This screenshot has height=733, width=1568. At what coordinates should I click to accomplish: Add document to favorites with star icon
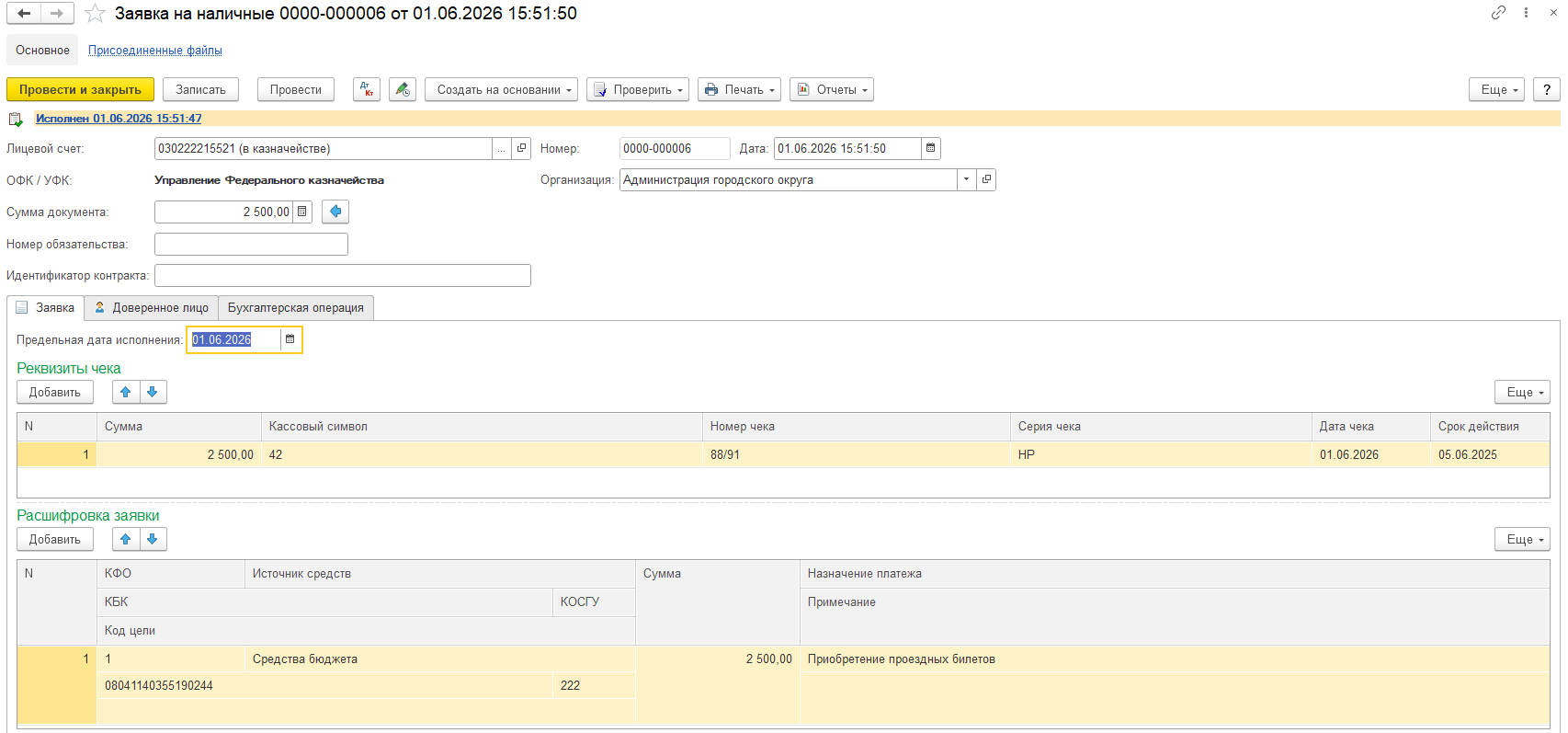coord(95,13)
